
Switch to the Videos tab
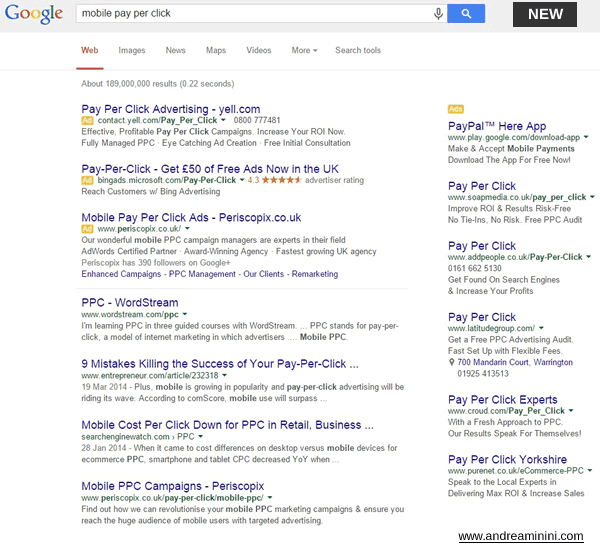pyautogui.click(x=258, y=50)
